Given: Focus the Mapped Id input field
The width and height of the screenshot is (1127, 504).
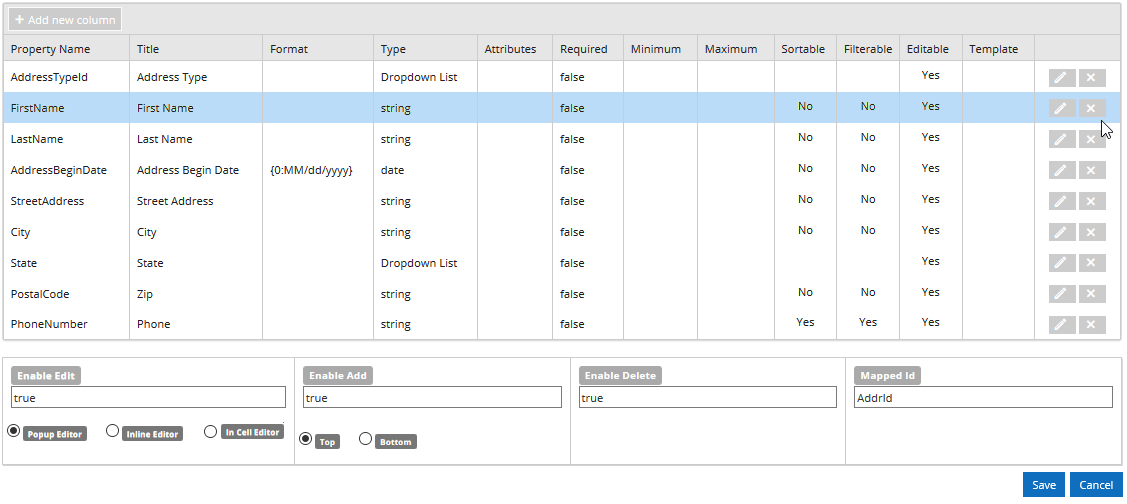Looking at the screenshot, I should [982, 398].
